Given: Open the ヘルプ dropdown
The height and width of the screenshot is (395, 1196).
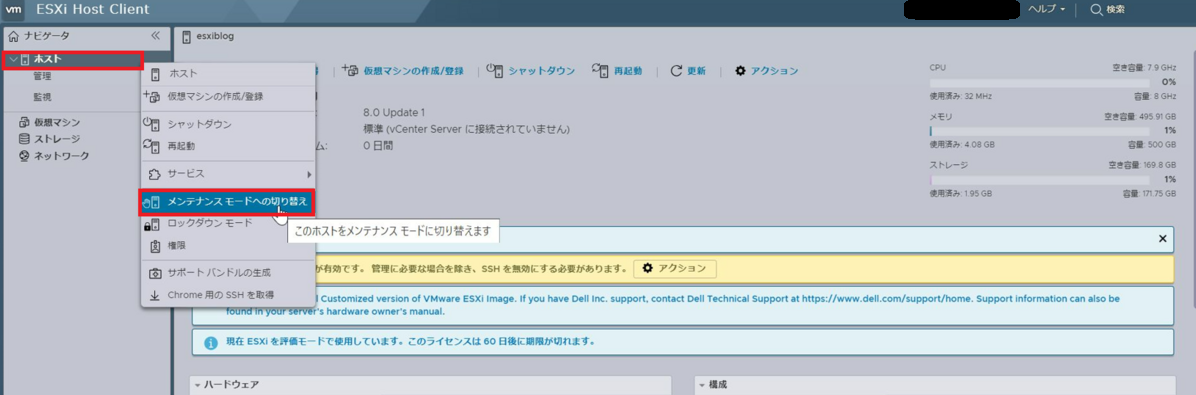Looking at the screenshot, I should point(1046,9).
